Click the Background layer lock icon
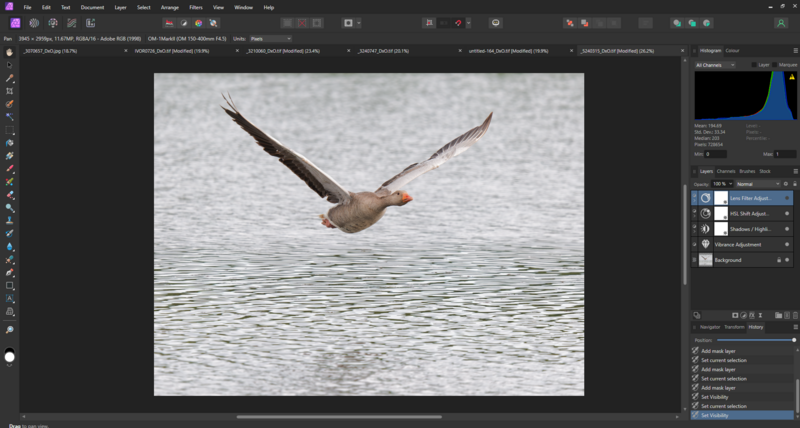The width and height of the screenshot is (800, 428). (x=779, y=260)
